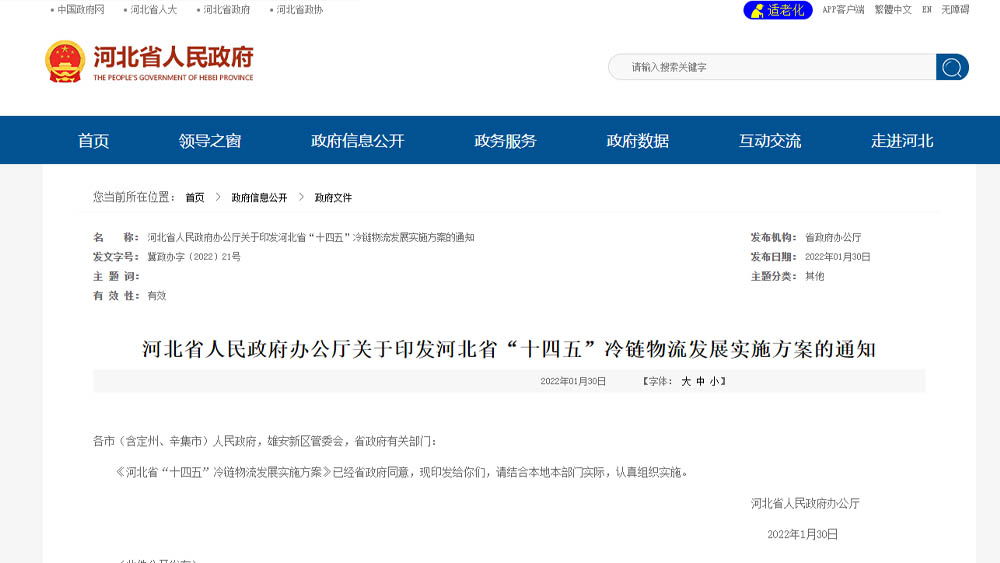Go to 首页 in the navigation bar

pos(93,141)
